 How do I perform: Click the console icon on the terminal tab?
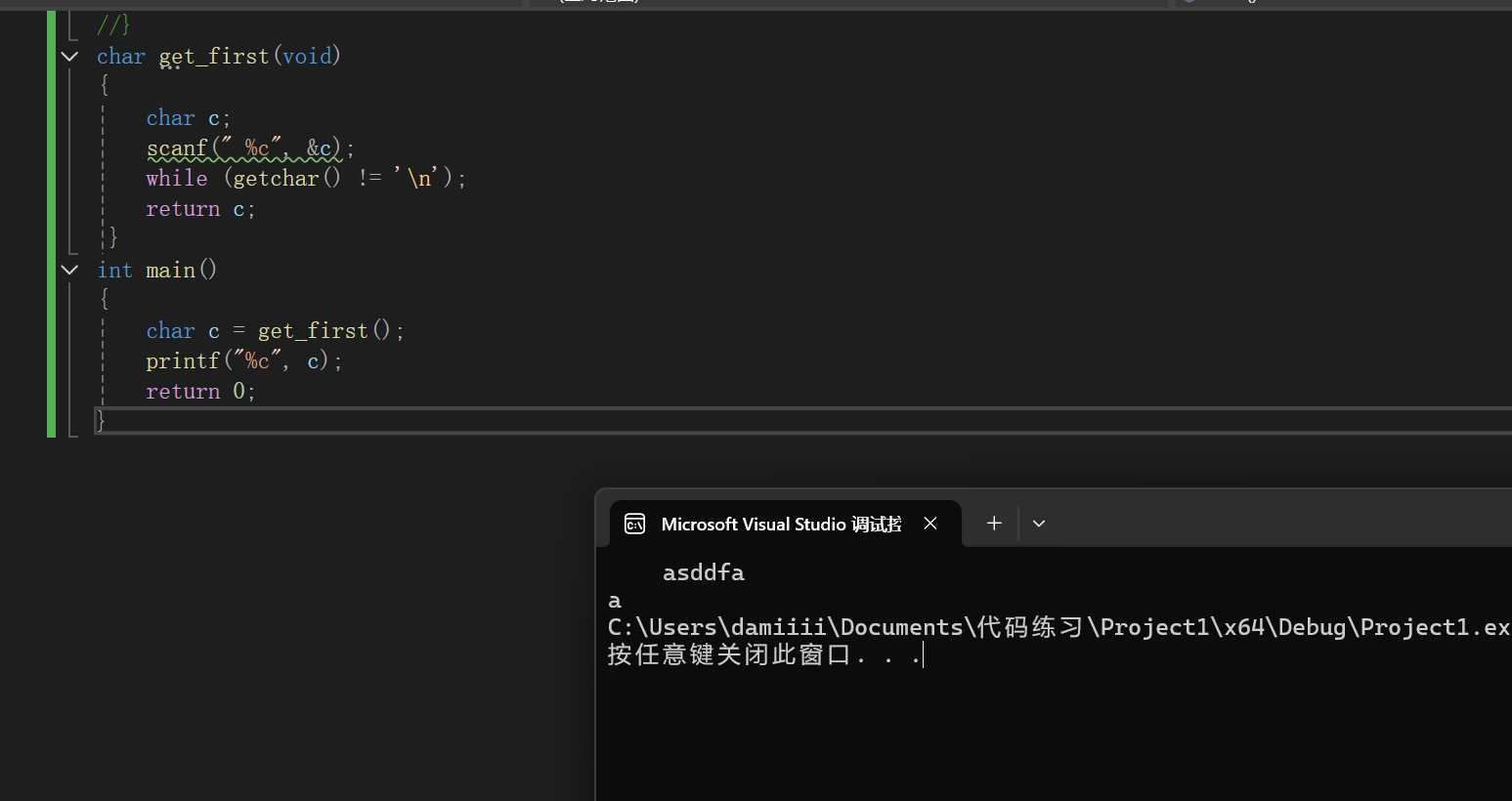(635, 524)
